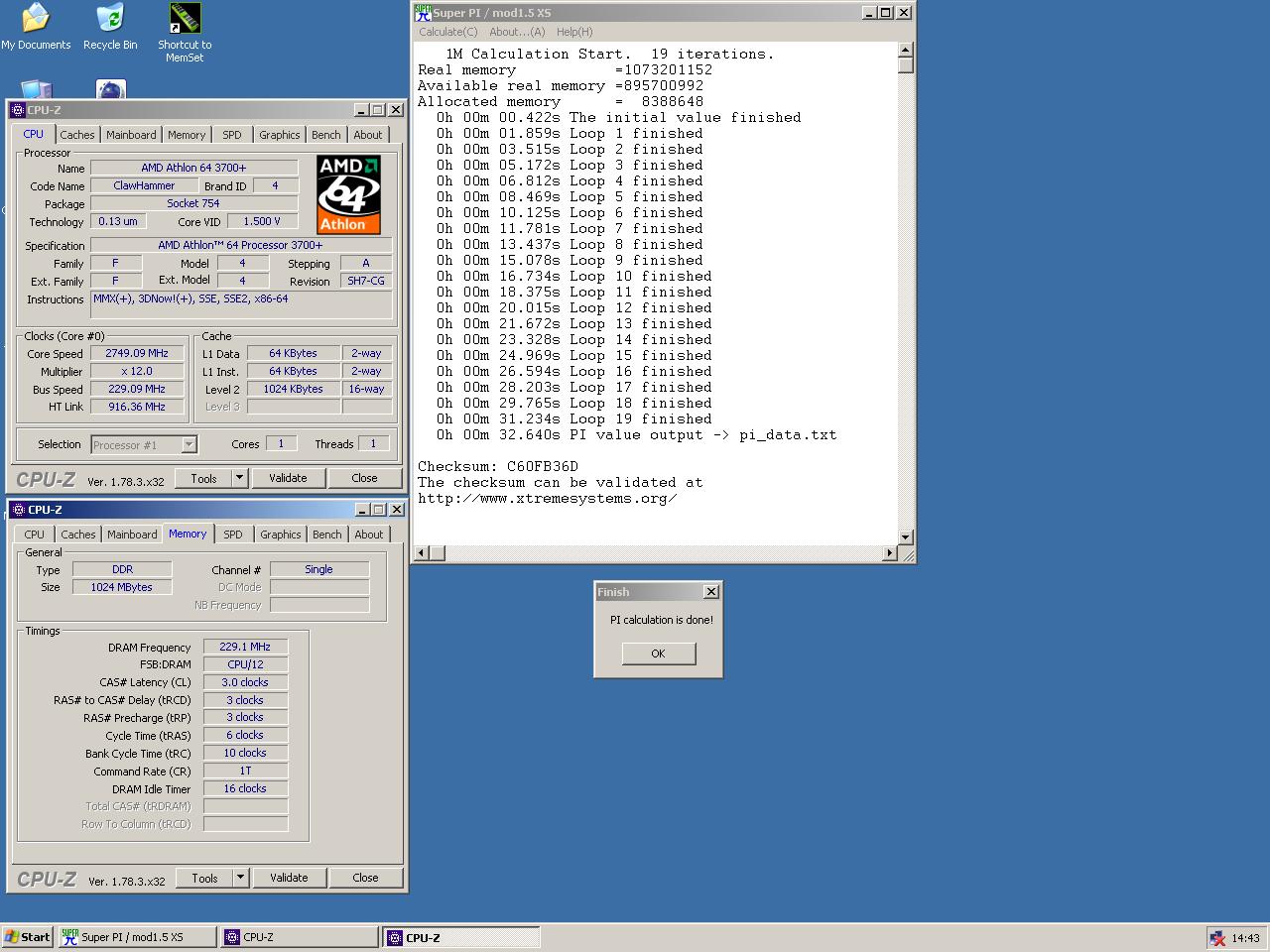
Task: Click Super PI horizontal scrollbar right arrow
Action: [889, 553]
